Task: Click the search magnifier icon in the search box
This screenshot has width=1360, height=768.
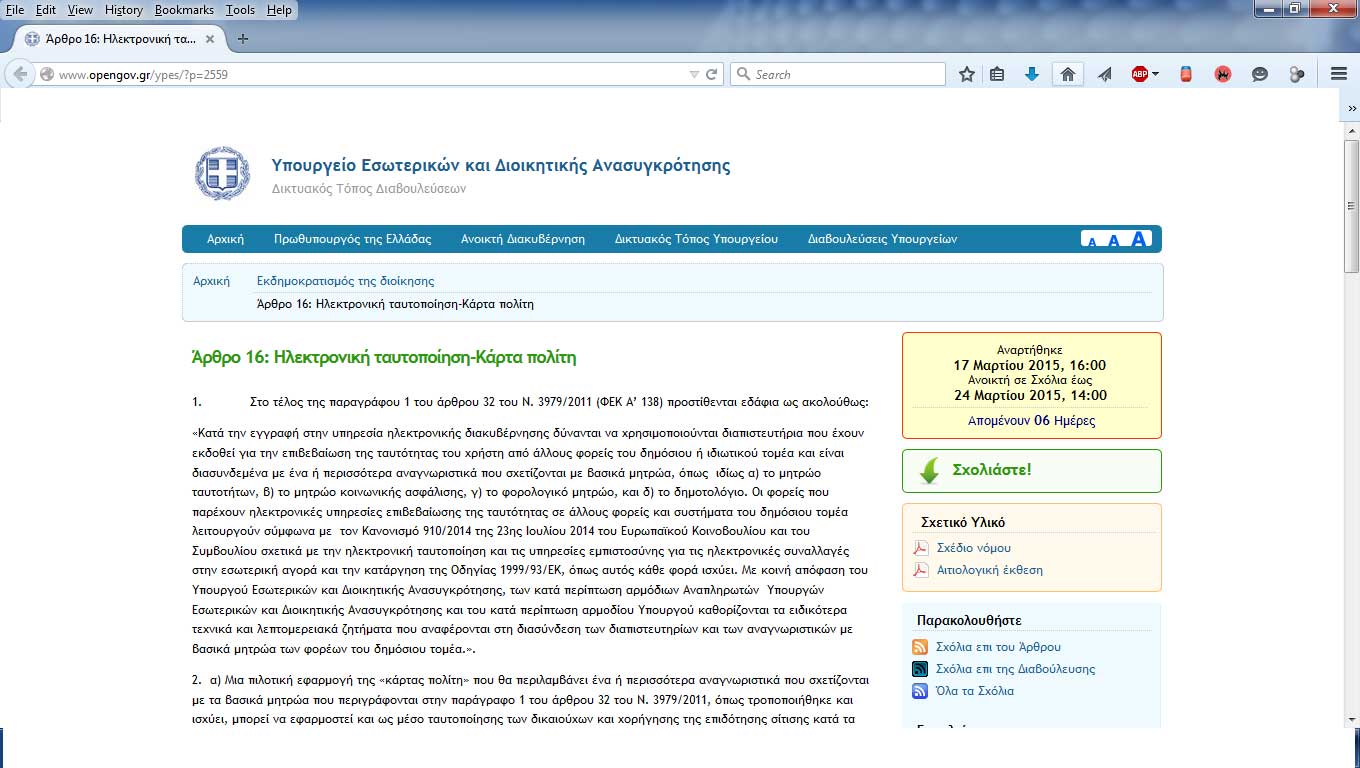Action: [x=743, y=74]
